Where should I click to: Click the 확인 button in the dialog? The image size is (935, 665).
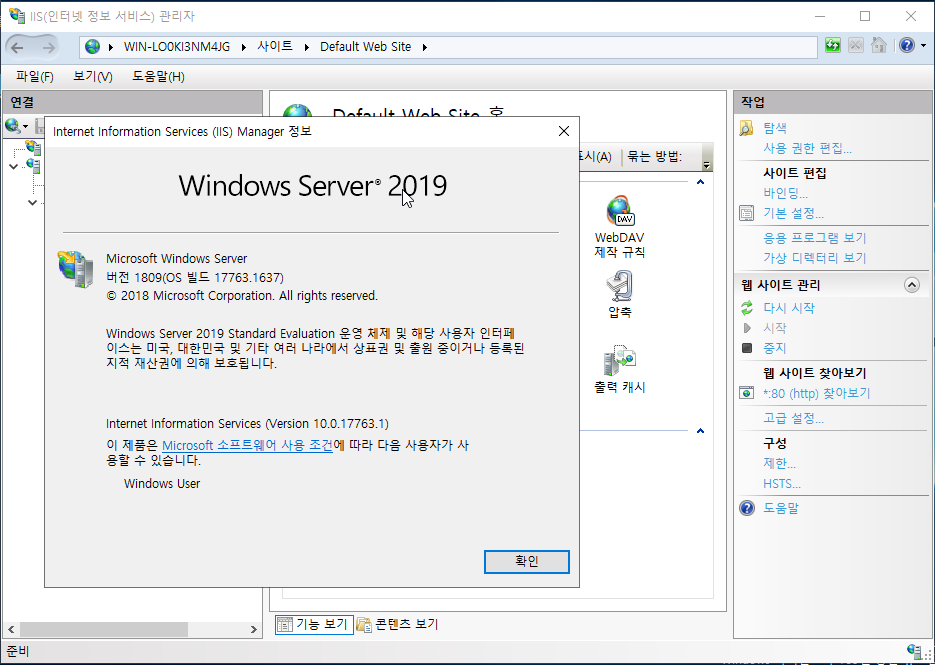point(527,561)
